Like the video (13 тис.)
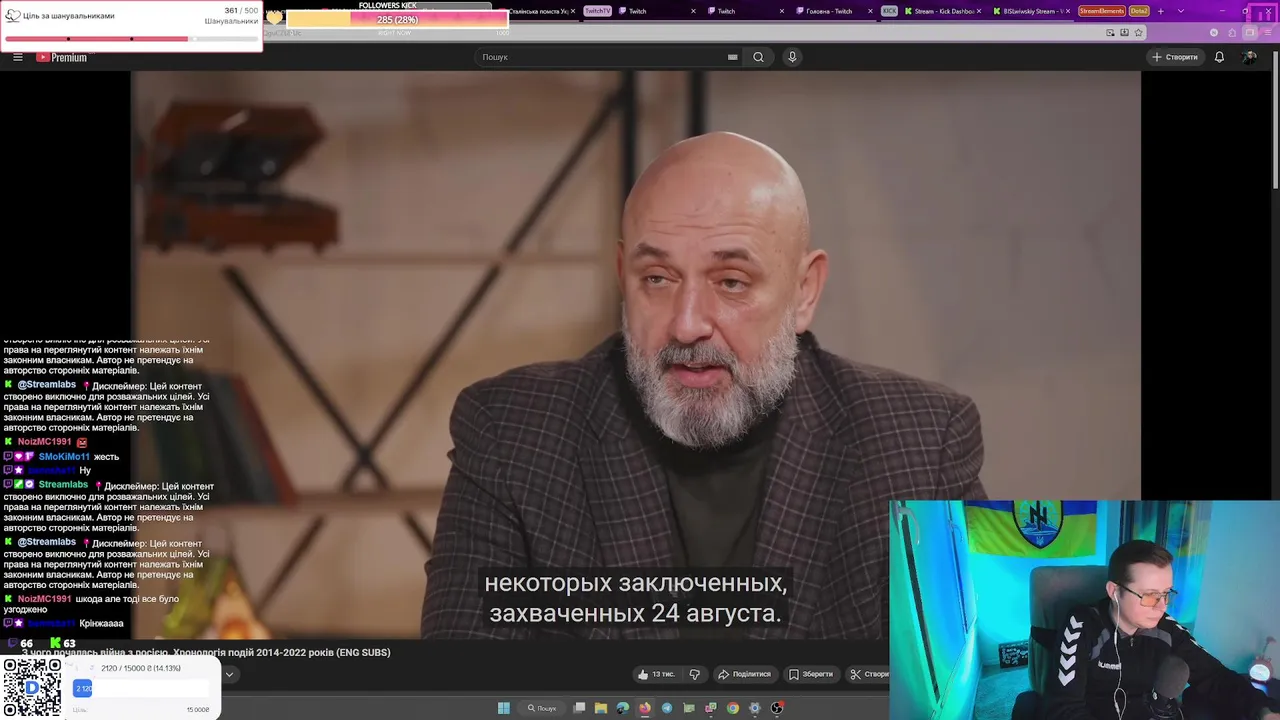The image size is (1280, 720). pyautogui.click(x=656, y=674)
